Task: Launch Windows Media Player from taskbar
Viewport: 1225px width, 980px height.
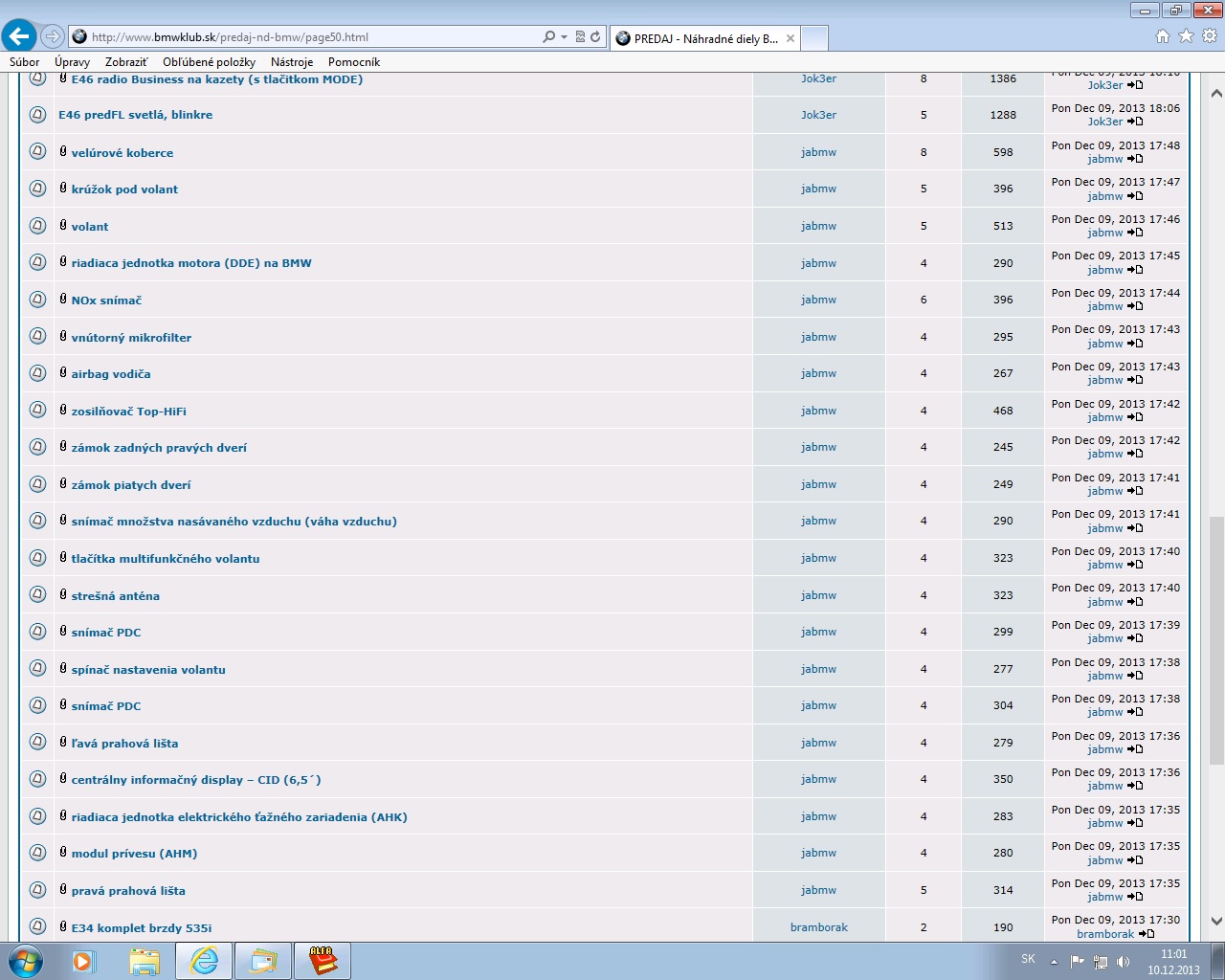Action: (83, 960)
